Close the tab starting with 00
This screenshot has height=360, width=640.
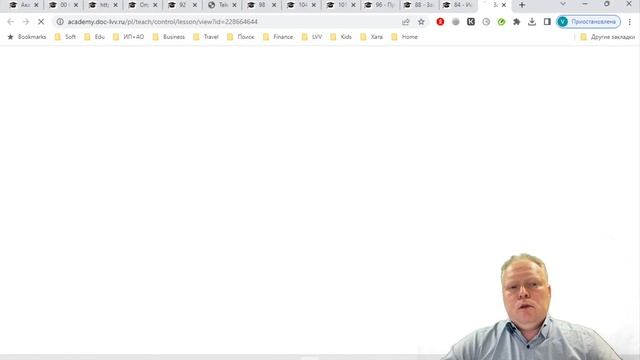coord(76,5)
